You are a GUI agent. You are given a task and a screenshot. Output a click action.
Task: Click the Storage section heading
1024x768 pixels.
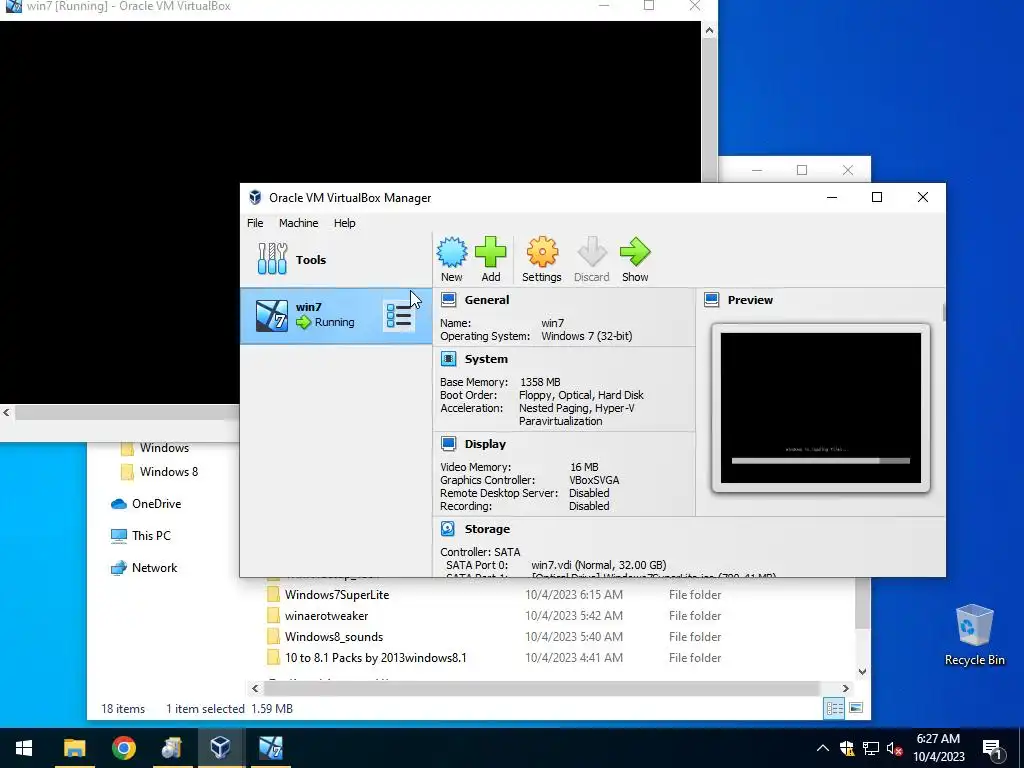(487, 528)
